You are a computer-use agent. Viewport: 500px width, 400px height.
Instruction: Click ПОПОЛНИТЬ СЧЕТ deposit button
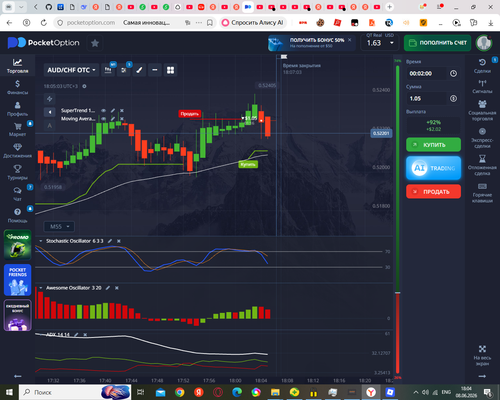click(437, 43)
